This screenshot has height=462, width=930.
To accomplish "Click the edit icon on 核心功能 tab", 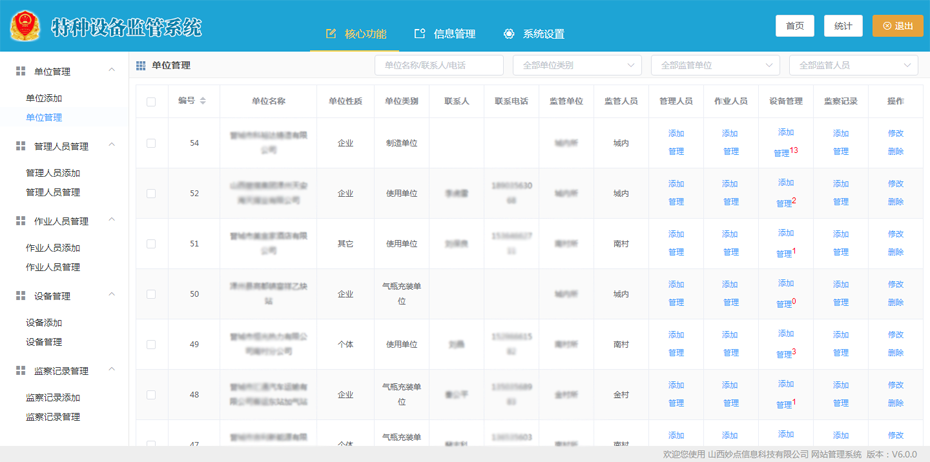I will 331,34.
